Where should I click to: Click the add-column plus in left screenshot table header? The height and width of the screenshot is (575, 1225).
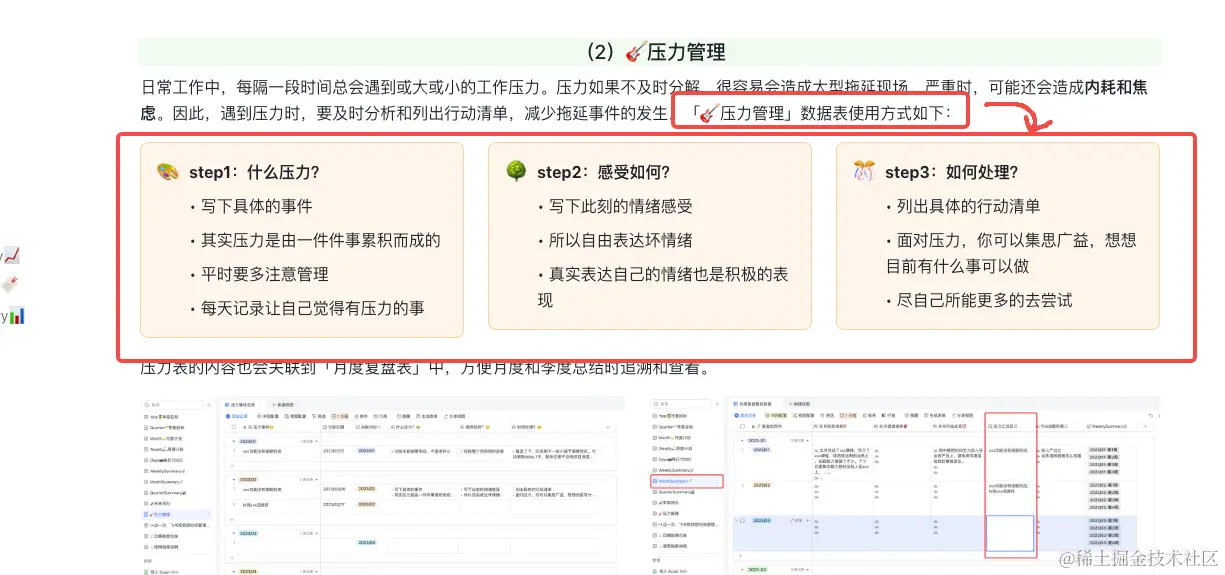tap(608, 427)
